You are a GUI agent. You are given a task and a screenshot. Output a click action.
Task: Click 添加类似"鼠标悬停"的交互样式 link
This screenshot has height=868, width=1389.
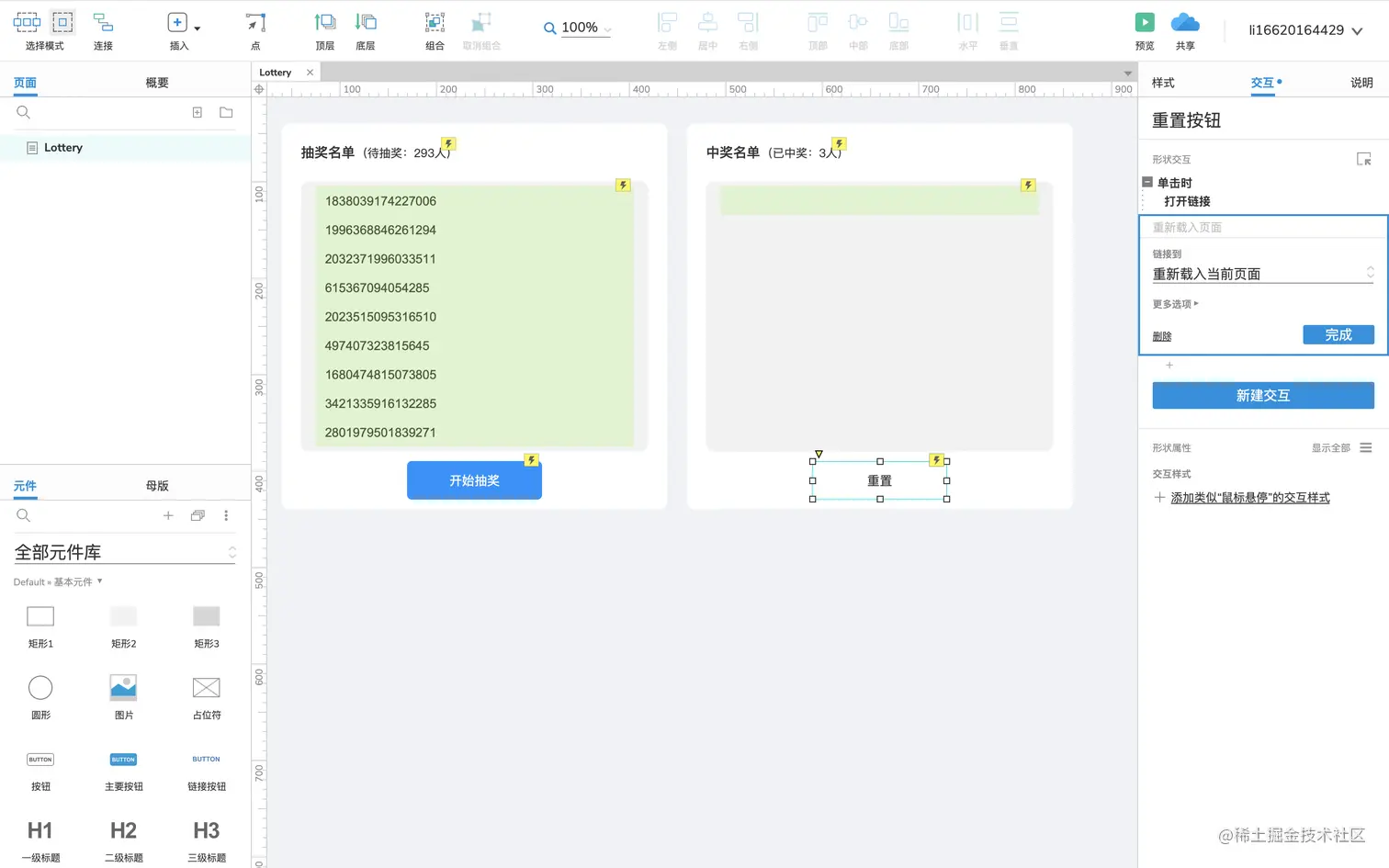[1250, 498]
